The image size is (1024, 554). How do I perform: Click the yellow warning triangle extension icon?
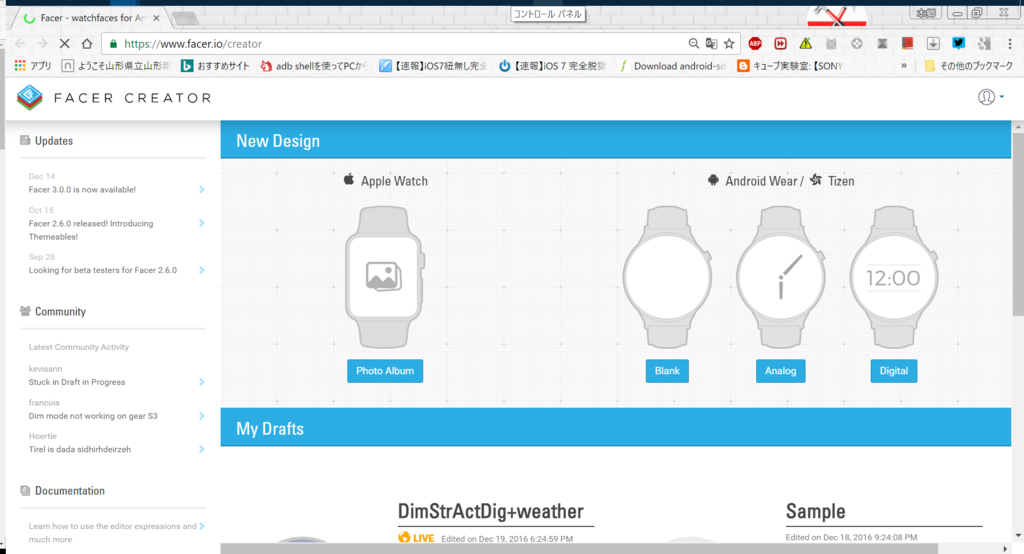805,44
